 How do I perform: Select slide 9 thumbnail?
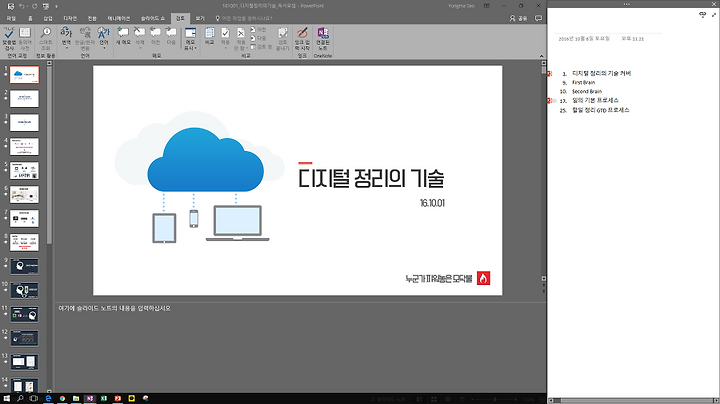pyautogui.click(x=24, y=266)
